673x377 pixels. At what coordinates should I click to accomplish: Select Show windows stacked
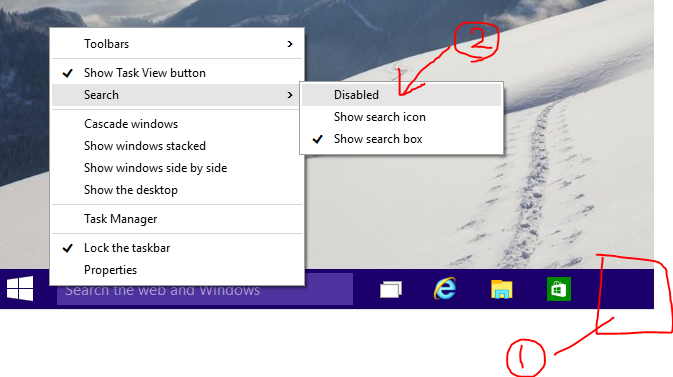coord(177,146)
